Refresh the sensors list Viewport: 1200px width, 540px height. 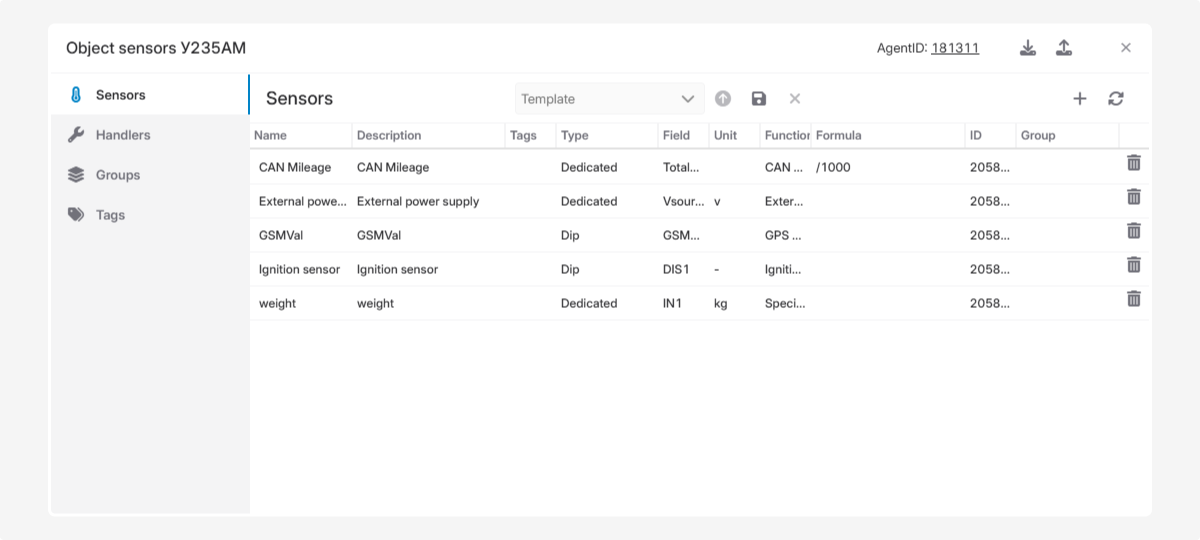[x=1116, y=98]
